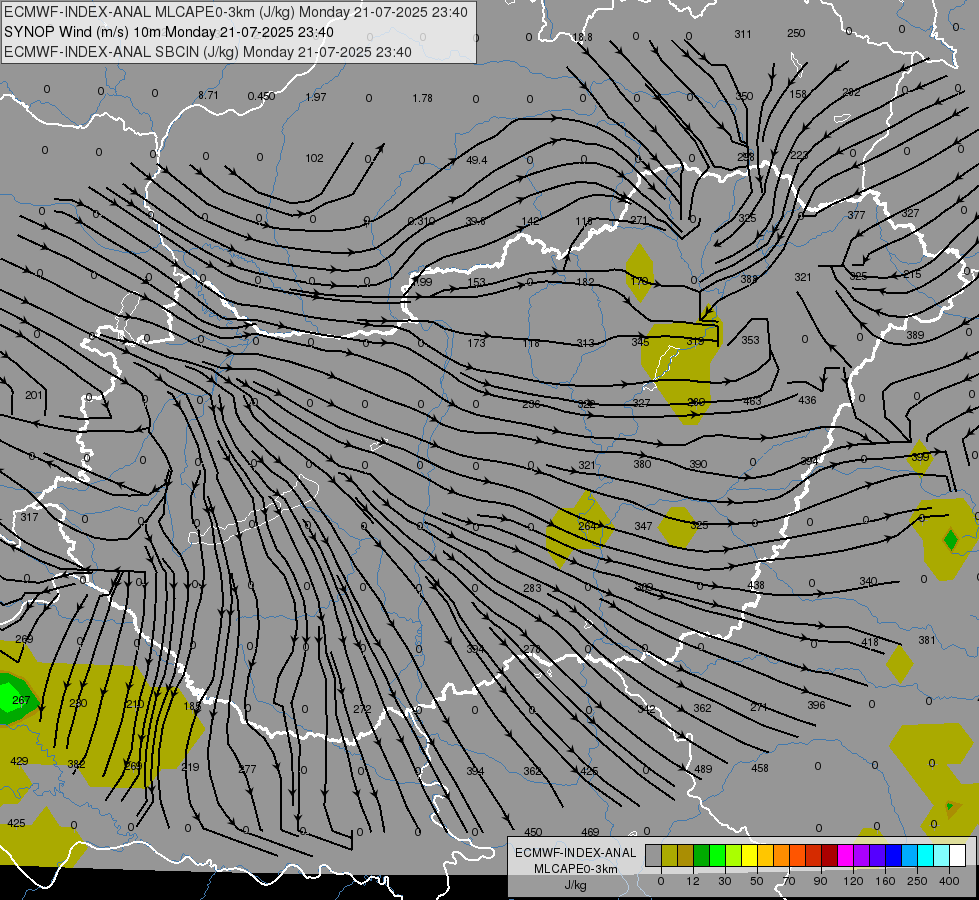
Task: Click the legend tick label 30
Action: [725, 881]
